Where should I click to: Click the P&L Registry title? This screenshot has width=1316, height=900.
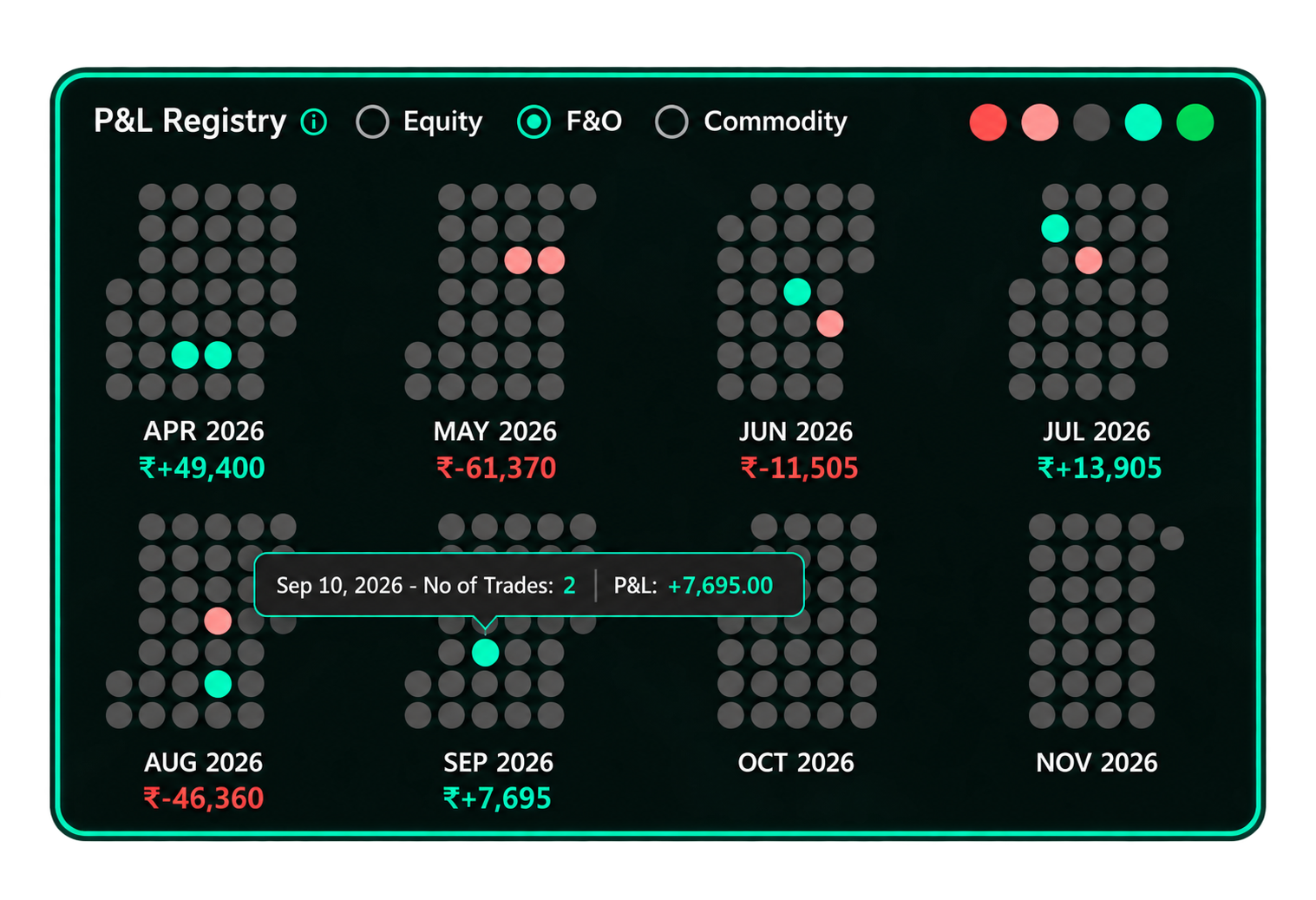tap(190, 122)
